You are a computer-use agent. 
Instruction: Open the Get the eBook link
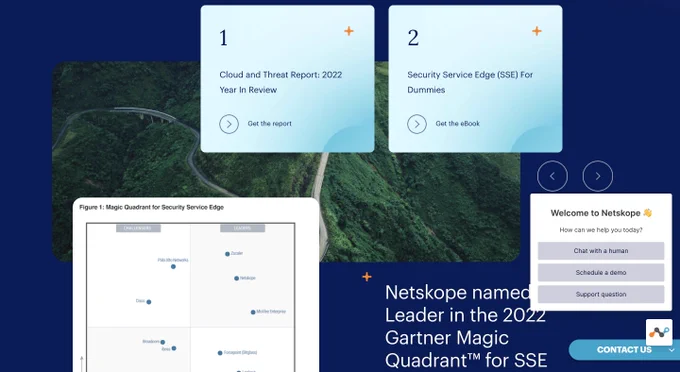pyautogui.click(x=458, y=124)
